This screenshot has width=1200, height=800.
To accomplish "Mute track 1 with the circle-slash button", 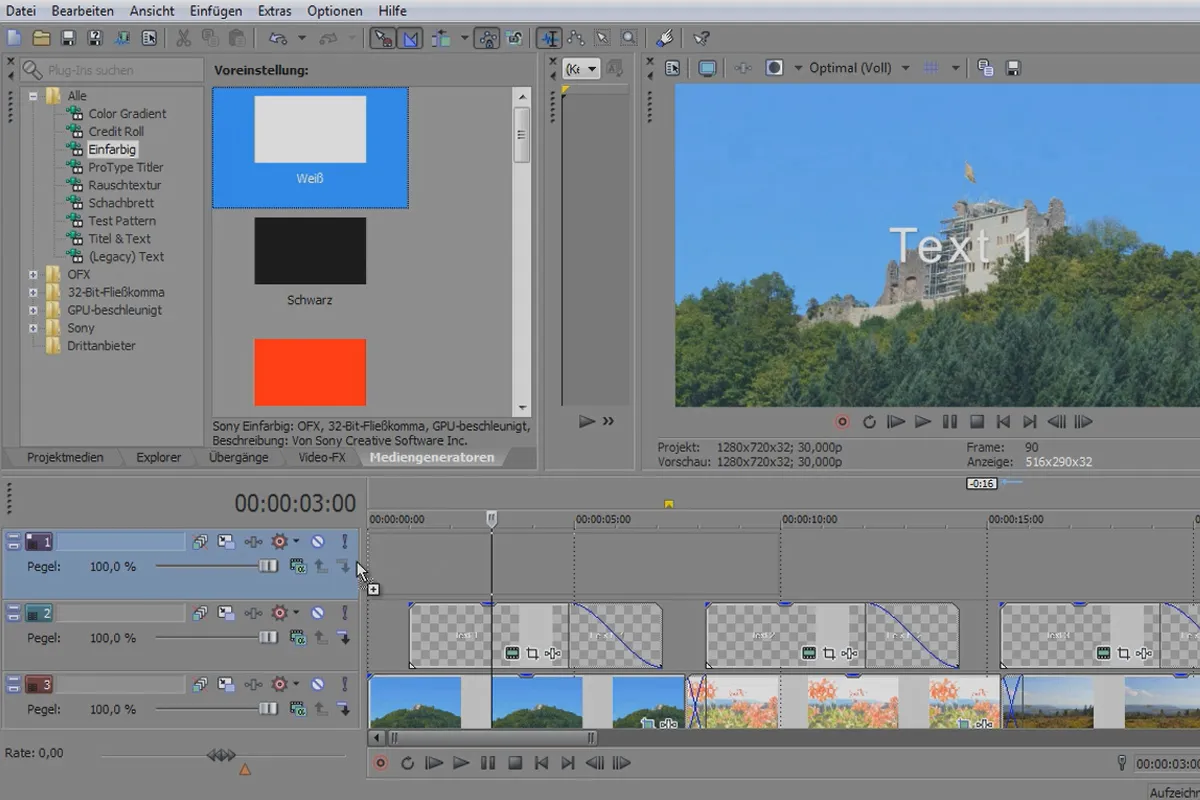I will click(317, 541).
